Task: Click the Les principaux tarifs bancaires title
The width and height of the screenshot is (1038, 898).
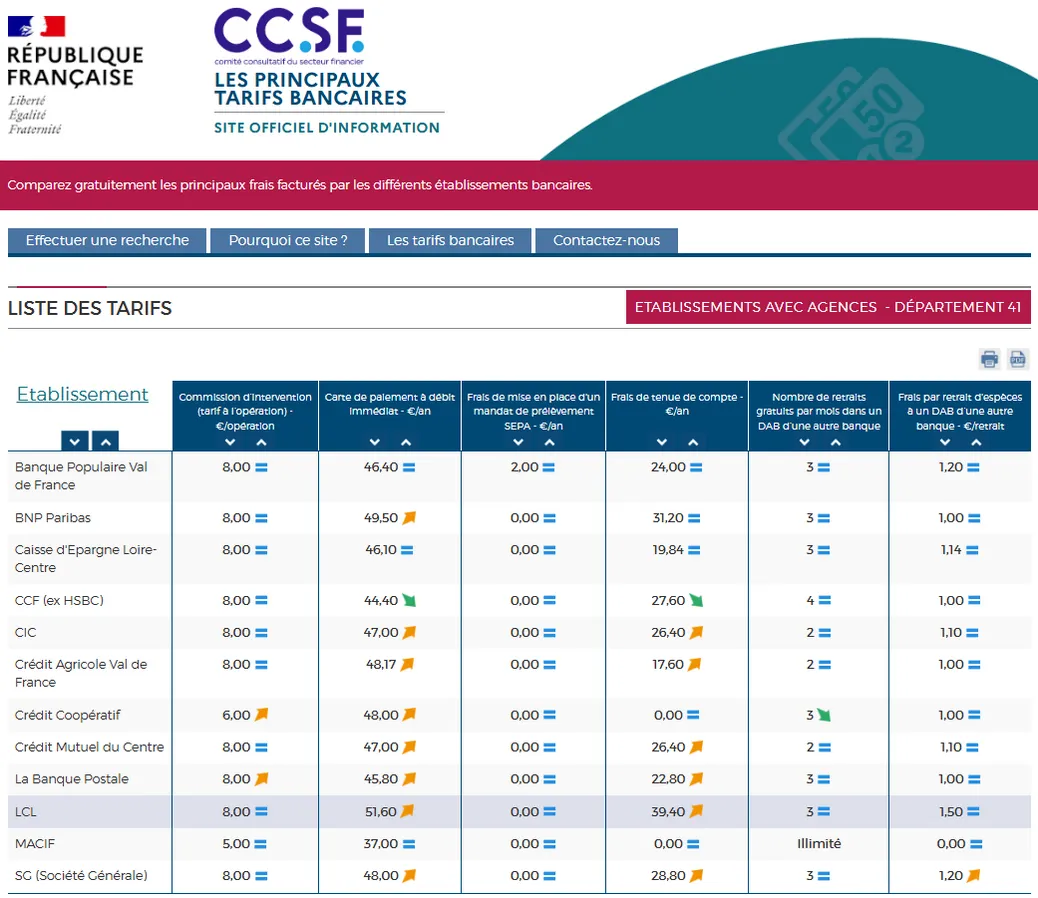Action: (310, 89)
